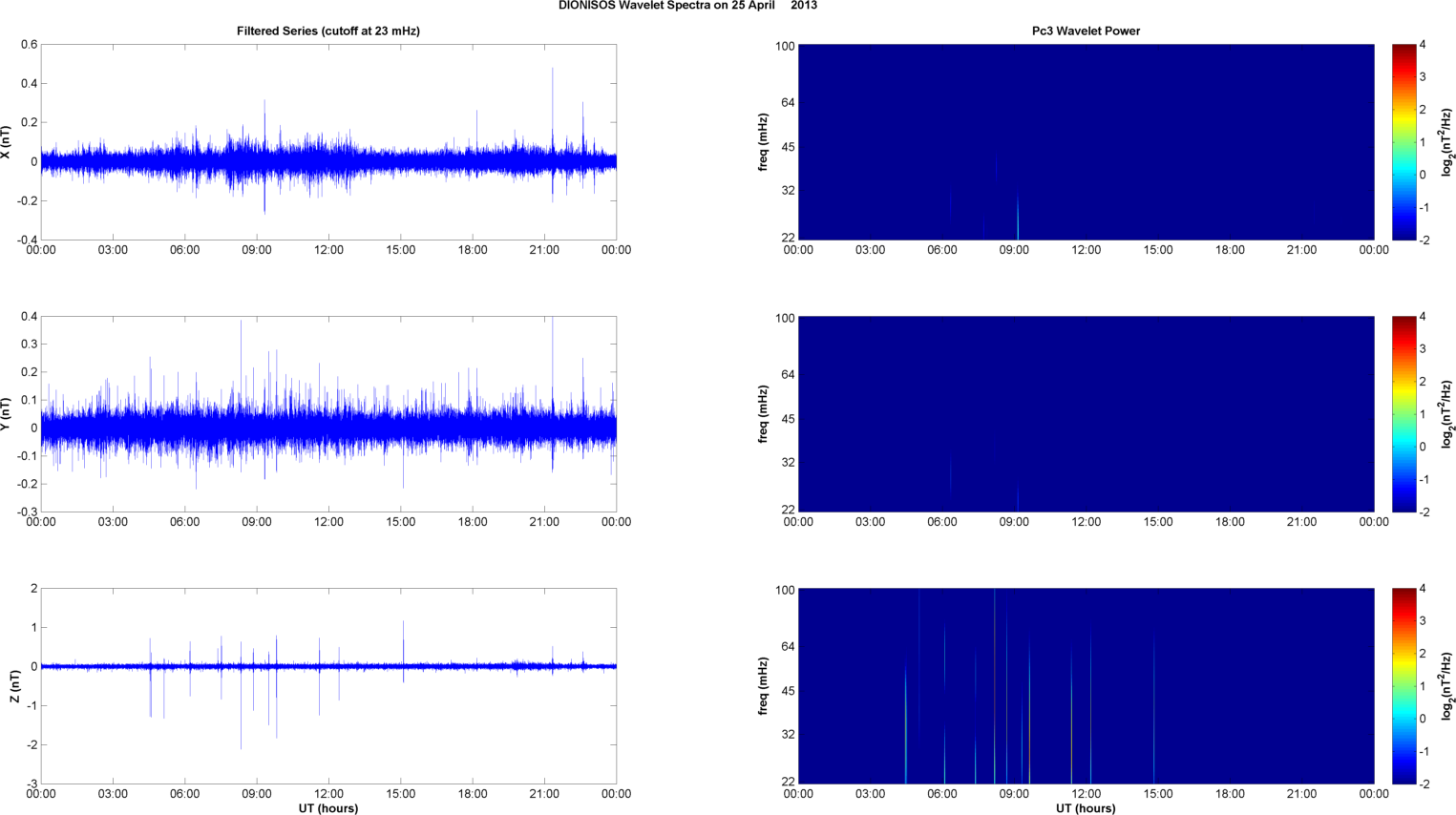Click the '0' value on middle color bar
This screenshot has width=1456, height=815.
(1423, 447)
